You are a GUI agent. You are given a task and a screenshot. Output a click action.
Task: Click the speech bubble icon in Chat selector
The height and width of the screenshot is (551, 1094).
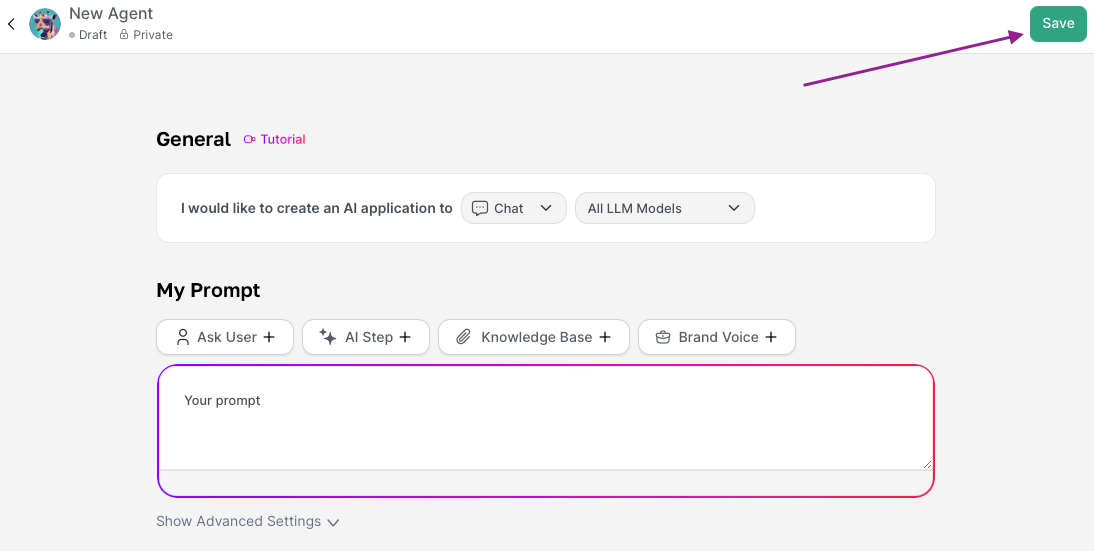(x=480, y=208)
